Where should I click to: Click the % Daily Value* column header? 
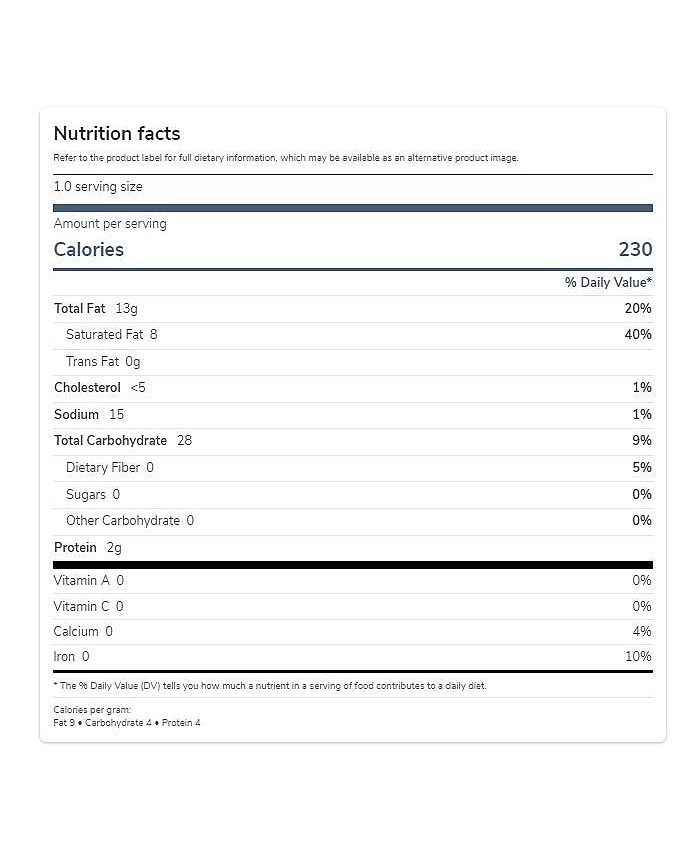click(608, 283)
